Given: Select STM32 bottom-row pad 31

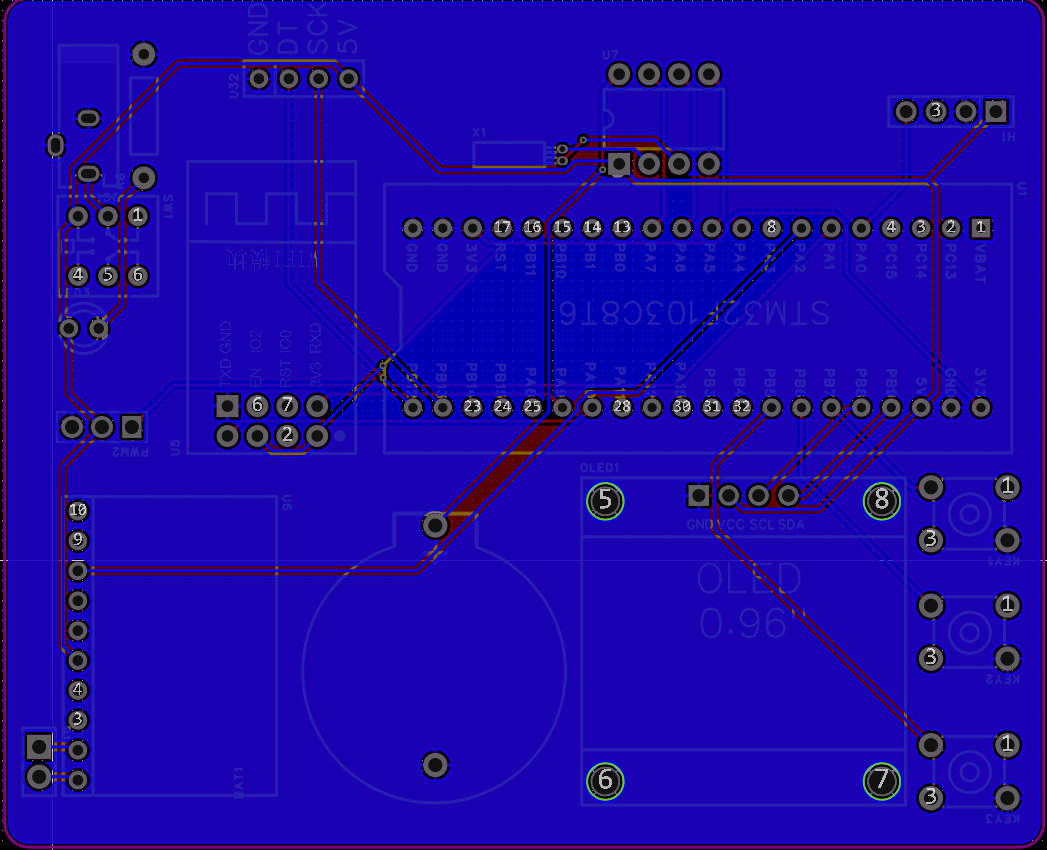Looking at the screenshot, I should click(711, 407).
